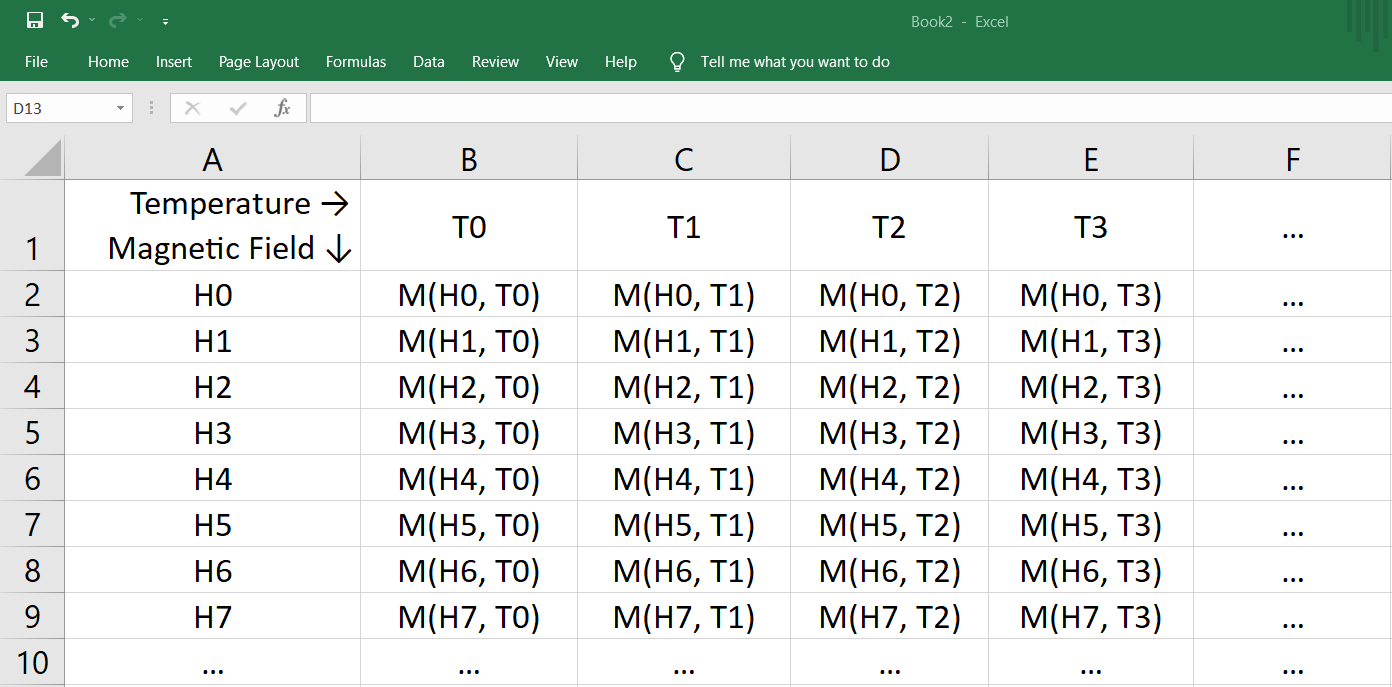Screen dimensions: 1392x687
Task: Switch to the Data tab
Action: point(428,61)
